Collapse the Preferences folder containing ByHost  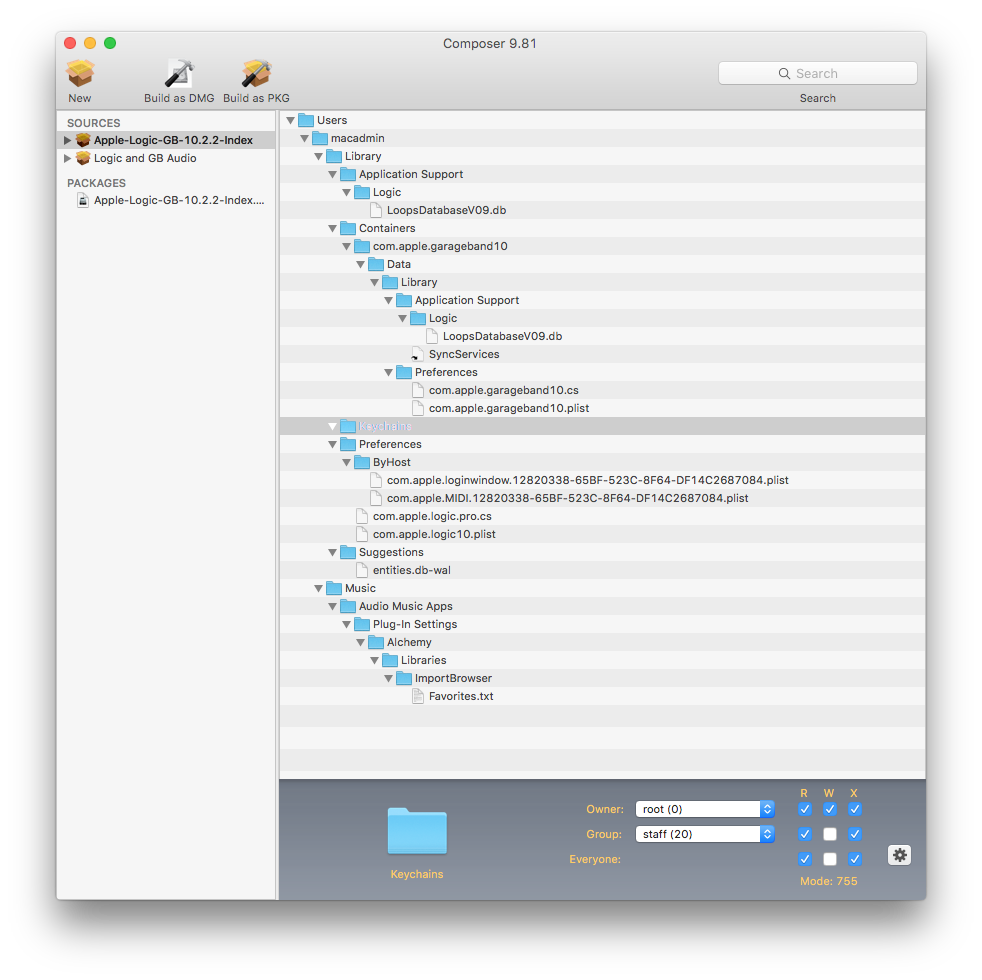pos(333,445)
